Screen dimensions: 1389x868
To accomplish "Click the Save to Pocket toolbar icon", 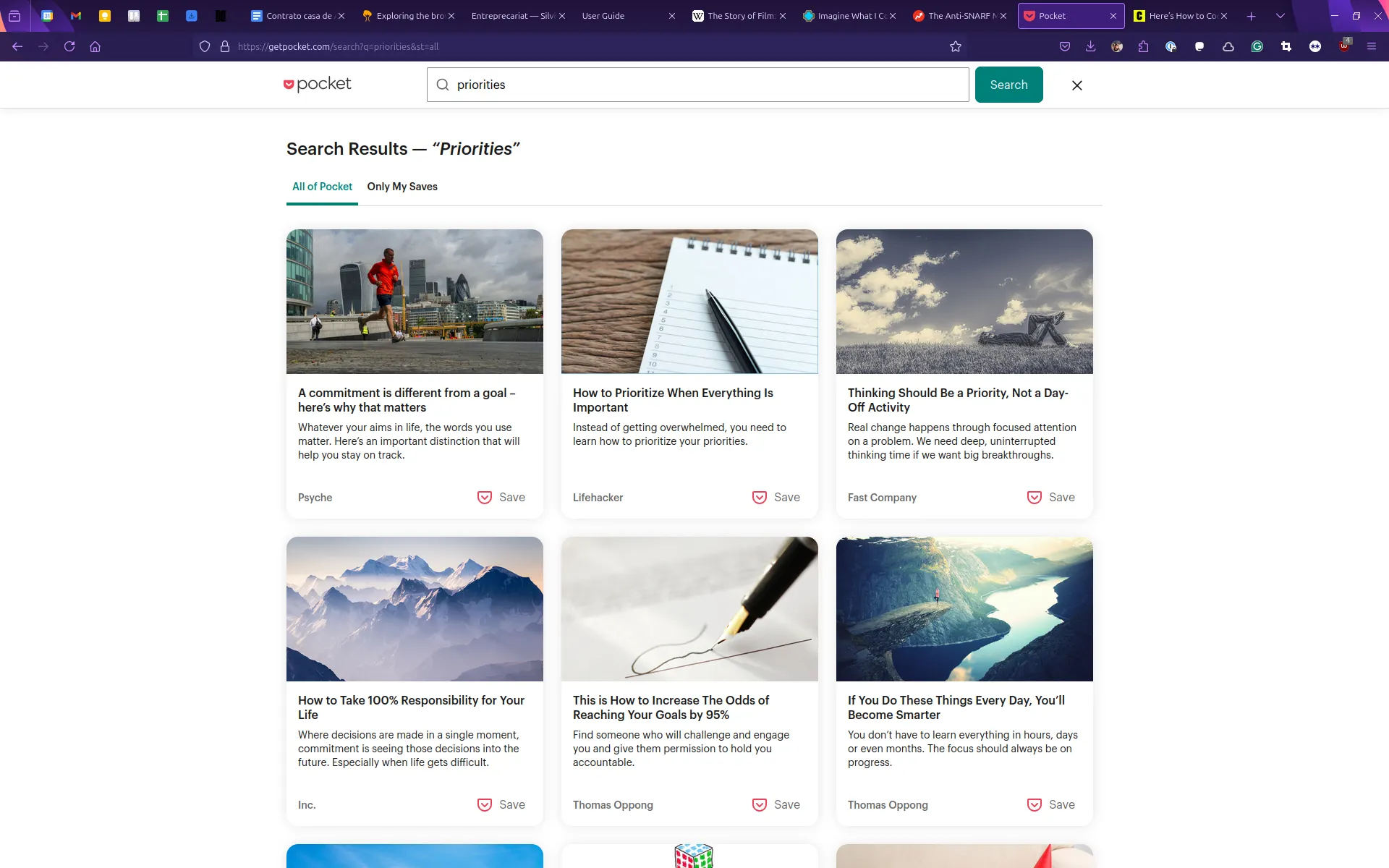I will (1065, 46).
